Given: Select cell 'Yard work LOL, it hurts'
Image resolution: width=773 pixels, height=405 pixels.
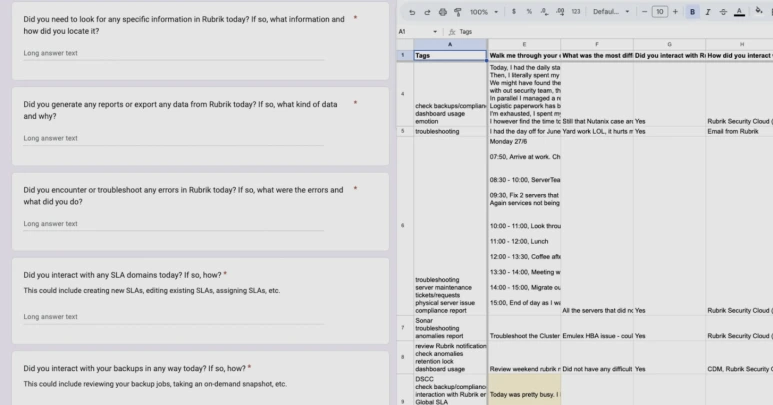Looking at the screenshot, I should coord(597,131).
